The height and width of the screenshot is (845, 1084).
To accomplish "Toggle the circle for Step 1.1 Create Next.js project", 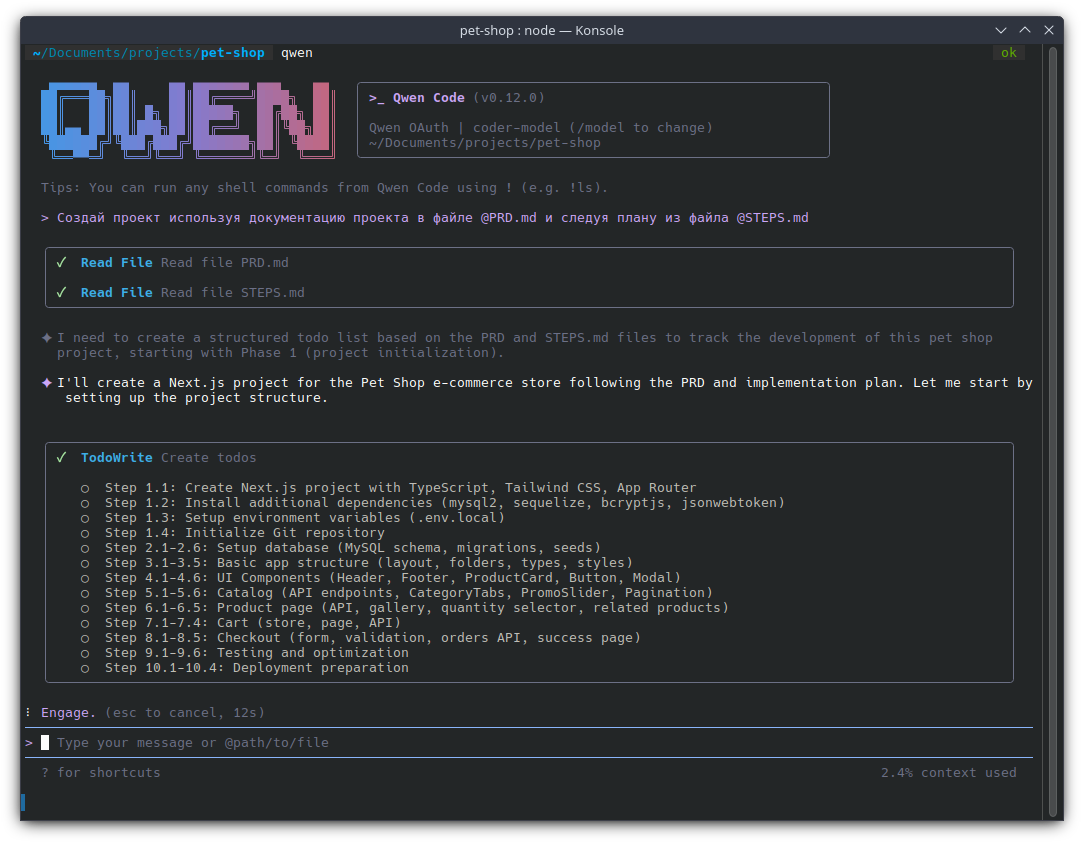I will coord(84,487).
